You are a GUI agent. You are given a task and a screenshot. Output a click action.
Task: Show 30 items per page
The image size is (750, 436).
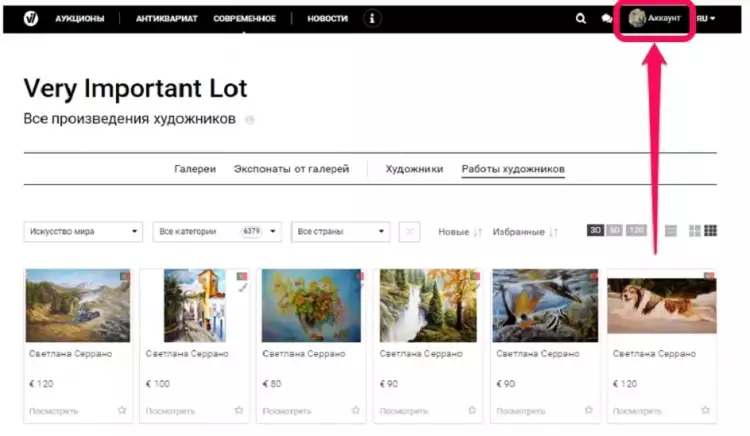pyautogui.click(x=596, y=230)
